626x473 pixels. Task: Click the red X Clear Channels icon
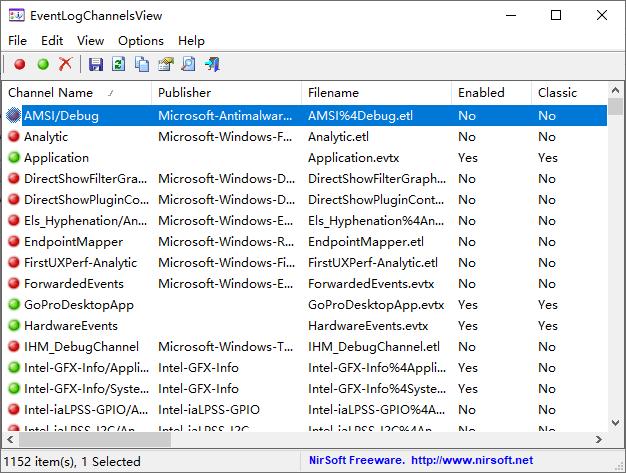tap(65, 64)
